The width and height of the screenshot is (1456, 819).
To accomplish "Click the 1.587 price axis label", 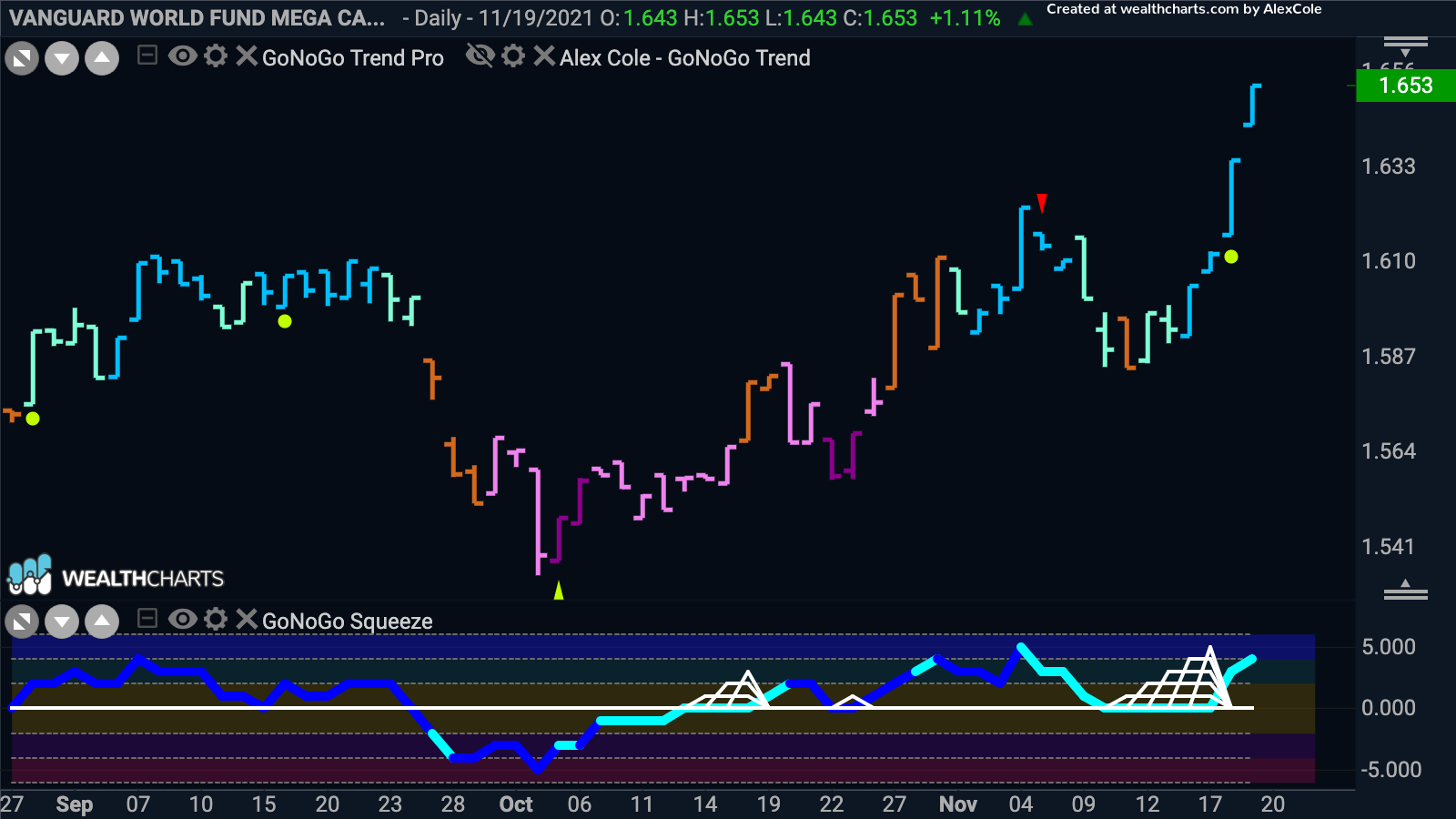I will click(1389, 357).
